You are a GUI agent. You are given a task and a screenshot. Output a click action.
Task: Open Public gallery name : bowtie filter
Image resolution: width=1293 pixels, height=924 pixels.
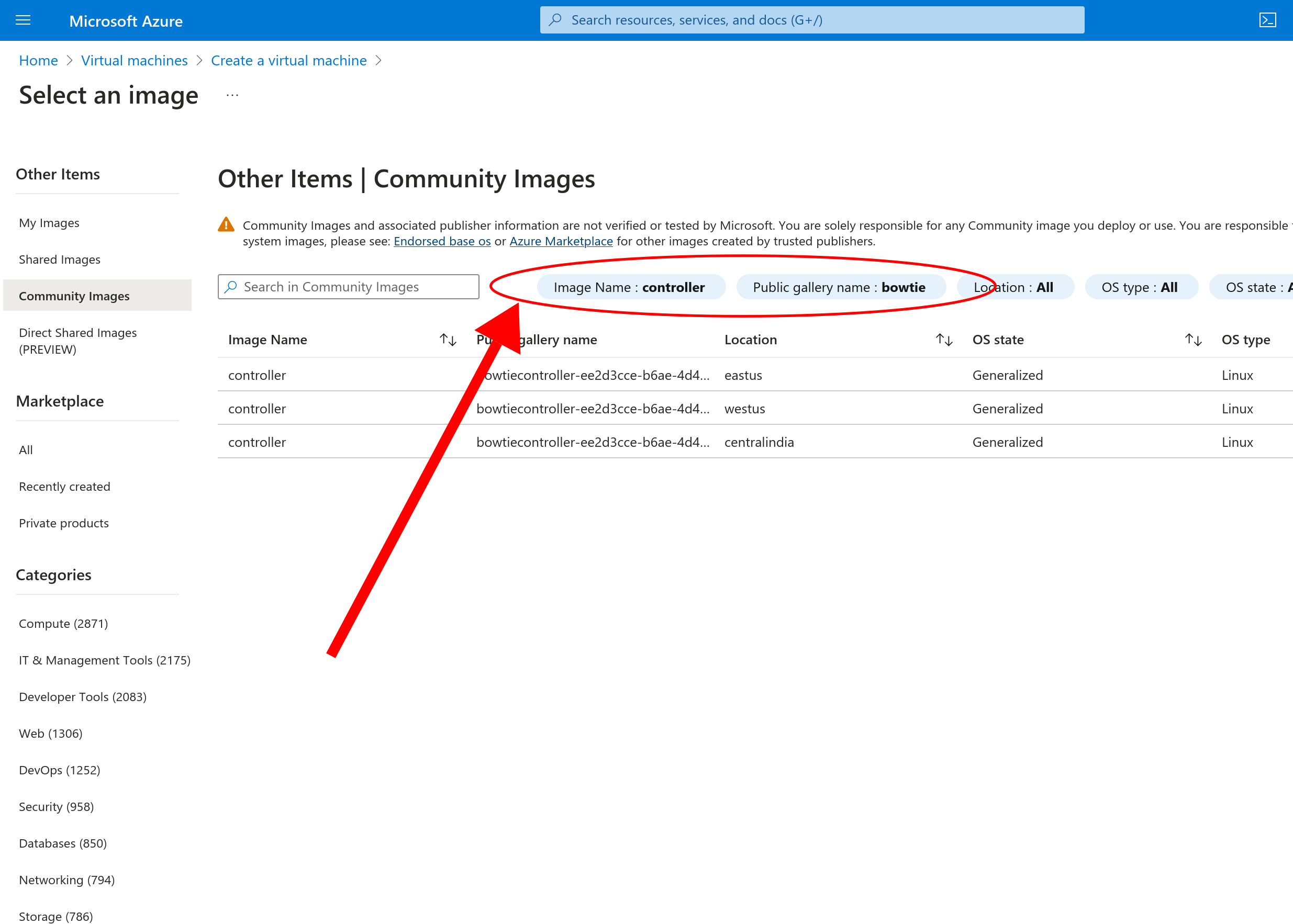pyautogui.click(x=841, y=287)
